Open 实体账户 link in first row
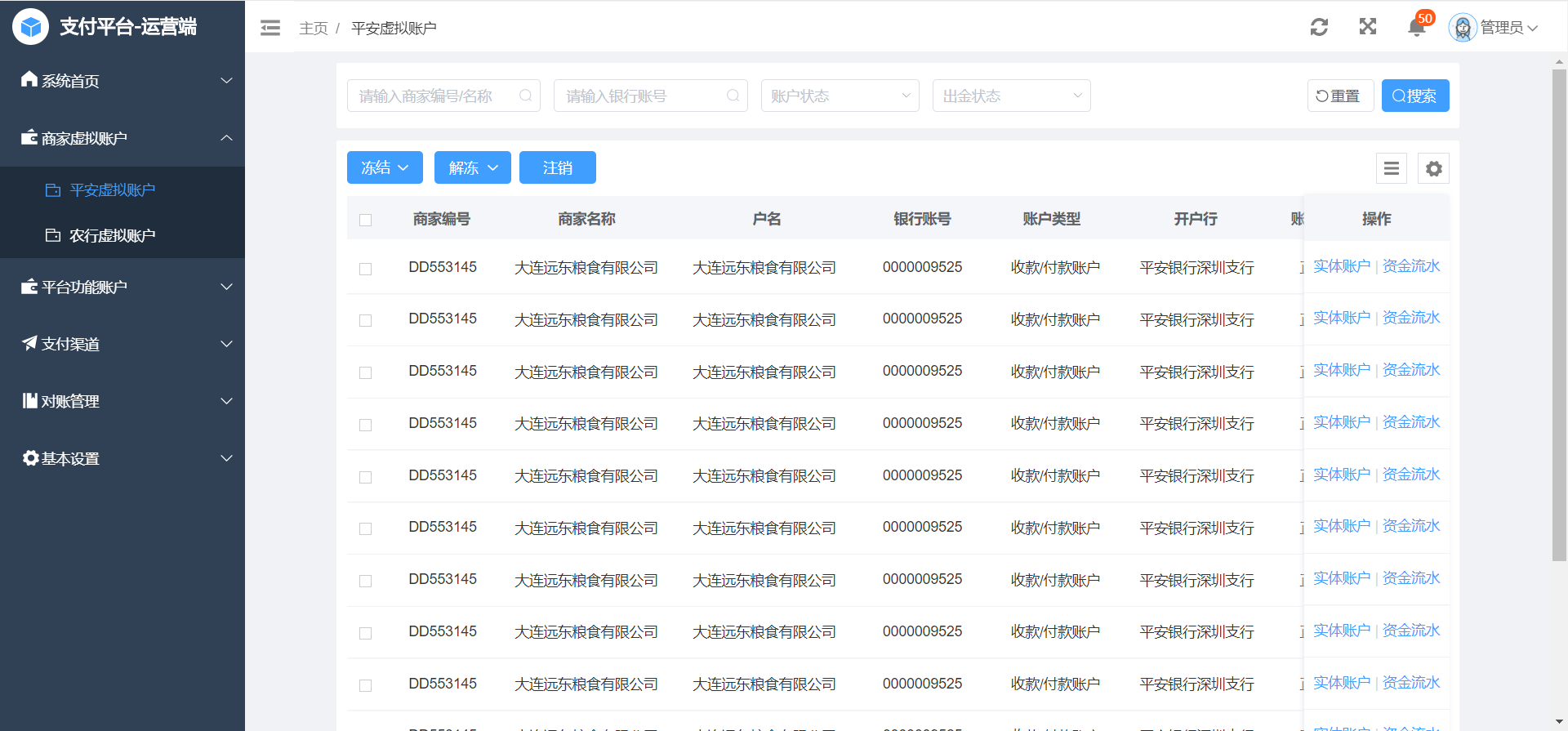 [x=1342, y=266]
